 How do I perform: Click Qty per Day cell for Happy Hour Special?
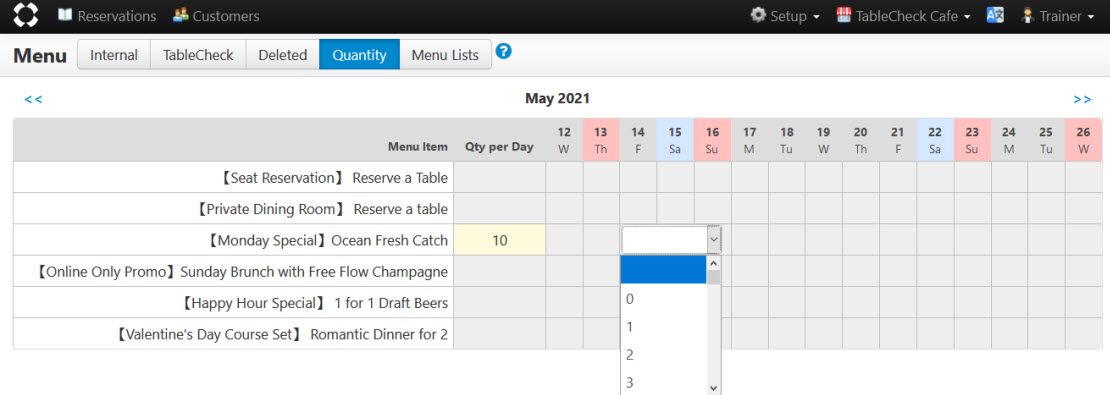[500, 302]
